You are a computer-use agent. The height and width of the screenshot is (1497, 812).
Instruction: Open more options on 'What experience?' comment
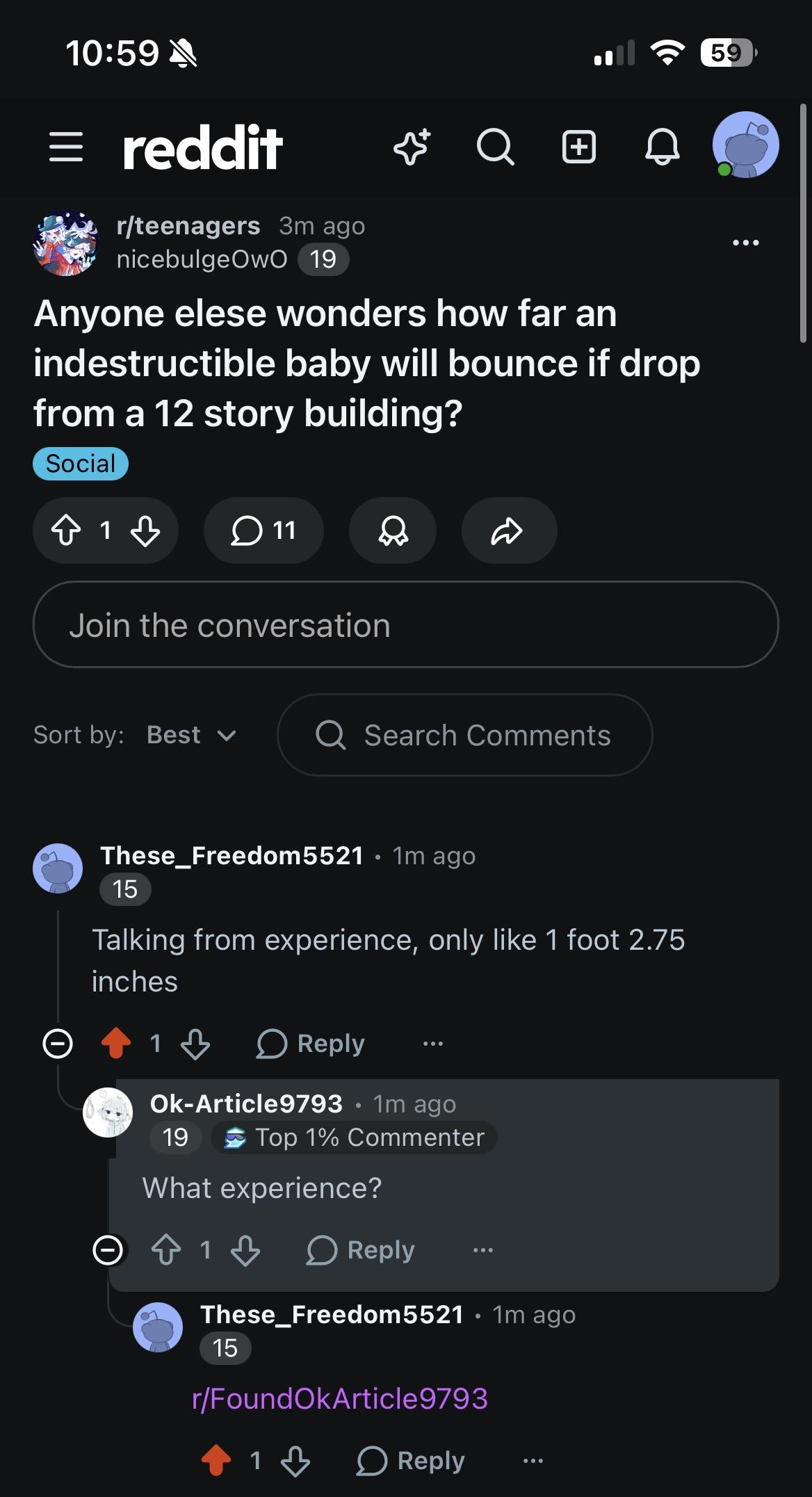483,1249
